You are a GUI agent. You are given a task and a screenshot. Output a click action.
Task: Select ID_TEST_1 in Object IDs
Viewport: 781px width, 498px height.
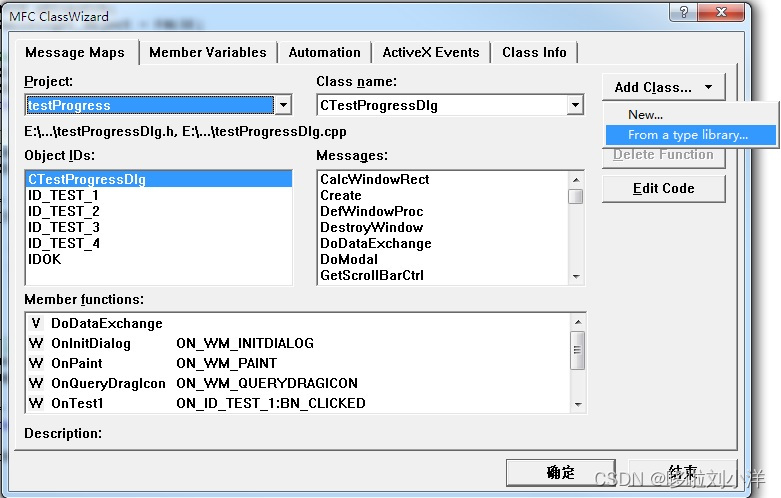pos(158,195)
